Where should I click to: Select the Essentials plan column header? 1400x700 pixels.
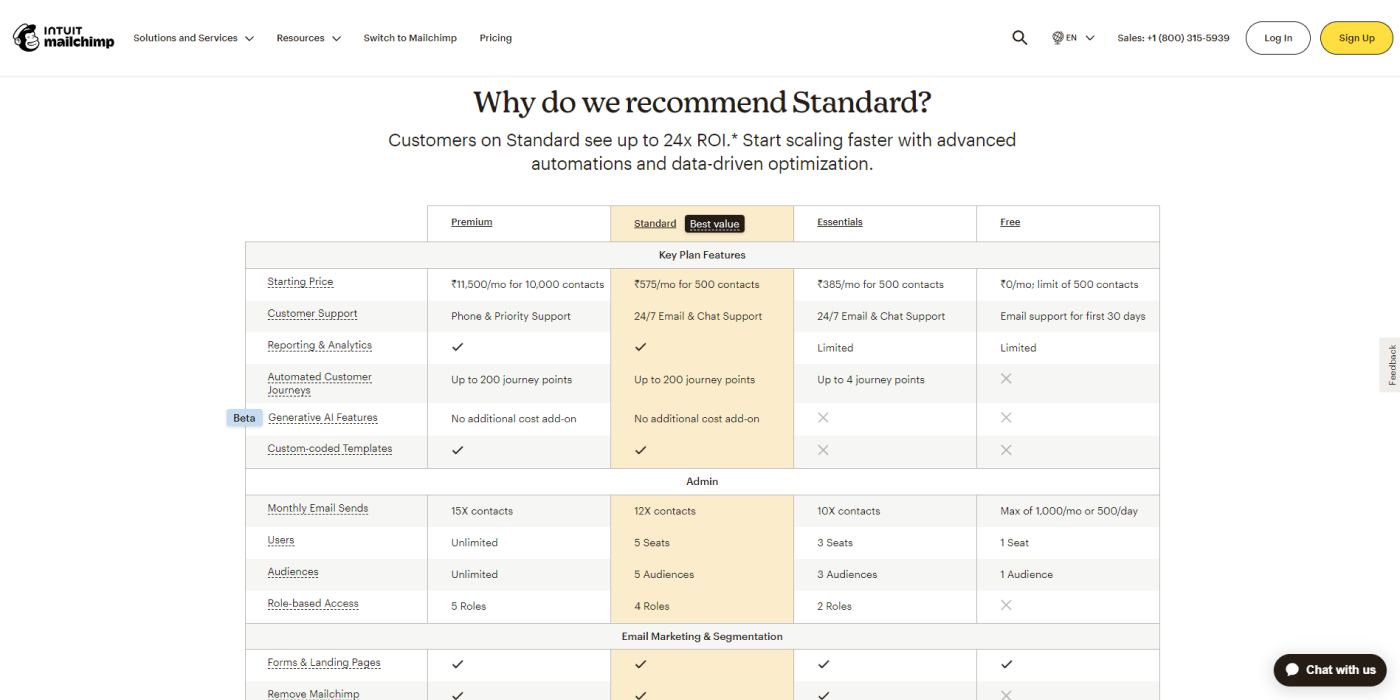pos(840,222)
